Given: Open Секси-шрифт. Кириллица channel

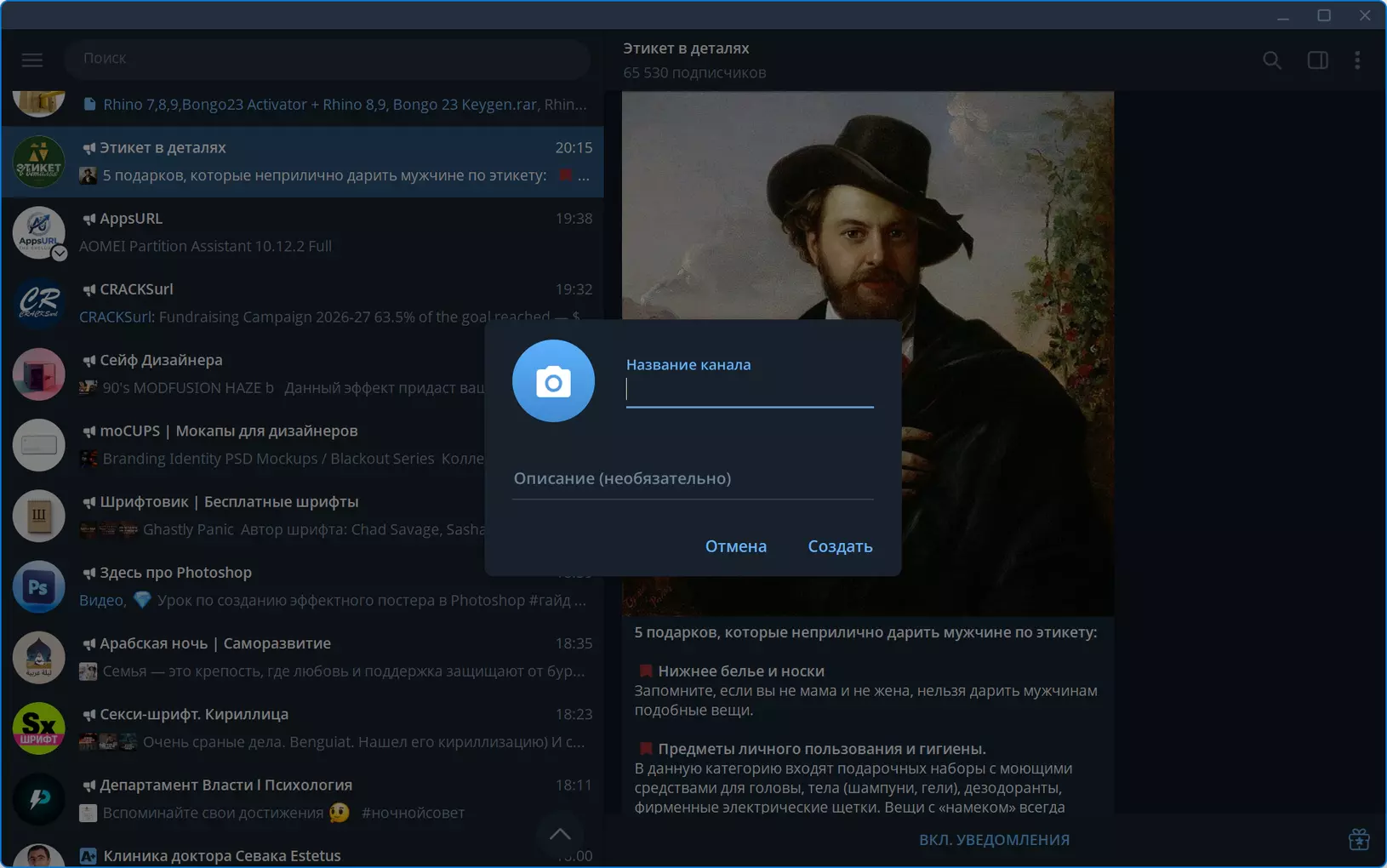Looking at the screenshot, I should [x=302, y=728].
